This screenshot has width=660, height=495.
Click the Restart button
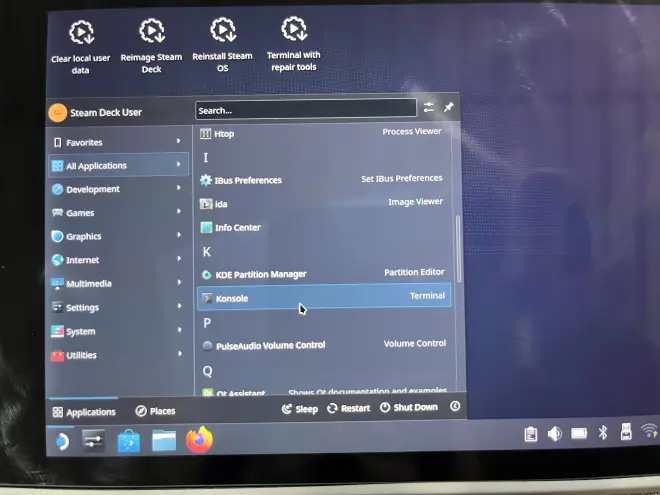pos(349,408)
